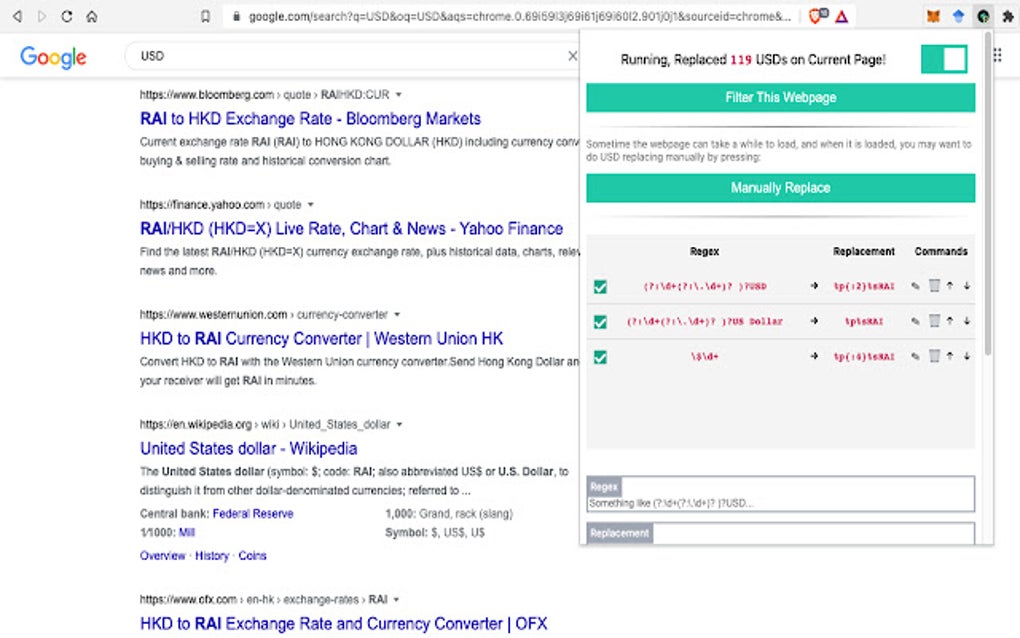Screen dimensions: 1020x638
Task: Click the Google logo
Action: pyautogui.click(x=52, y=57)
